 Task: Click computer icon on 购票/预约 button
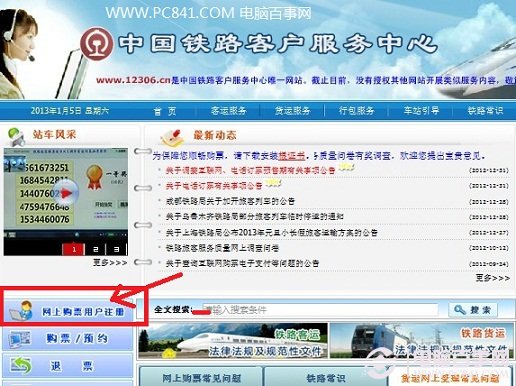20,339
